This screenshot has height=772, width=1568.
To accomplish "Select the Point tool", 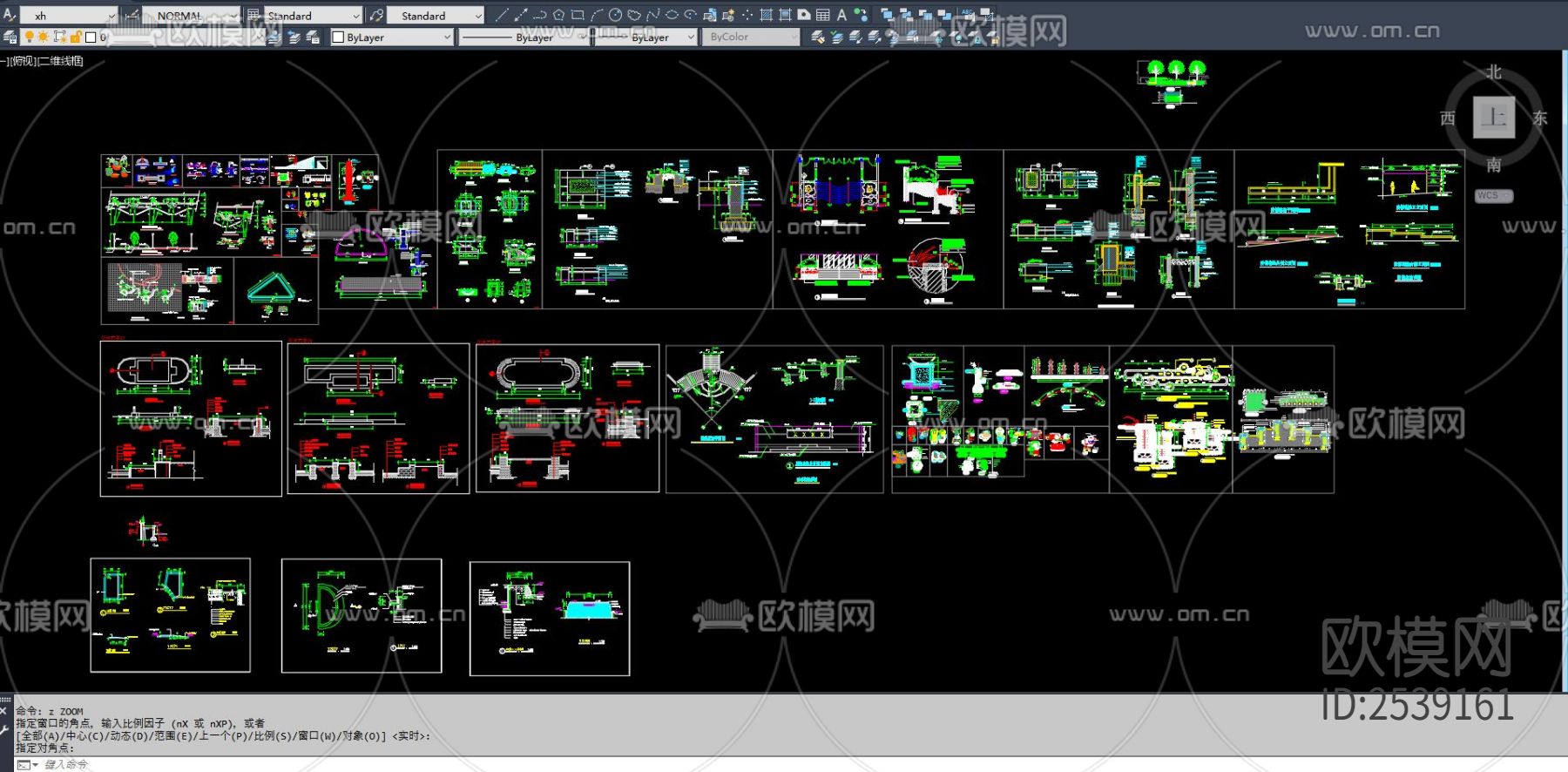I will coord(747,15).
